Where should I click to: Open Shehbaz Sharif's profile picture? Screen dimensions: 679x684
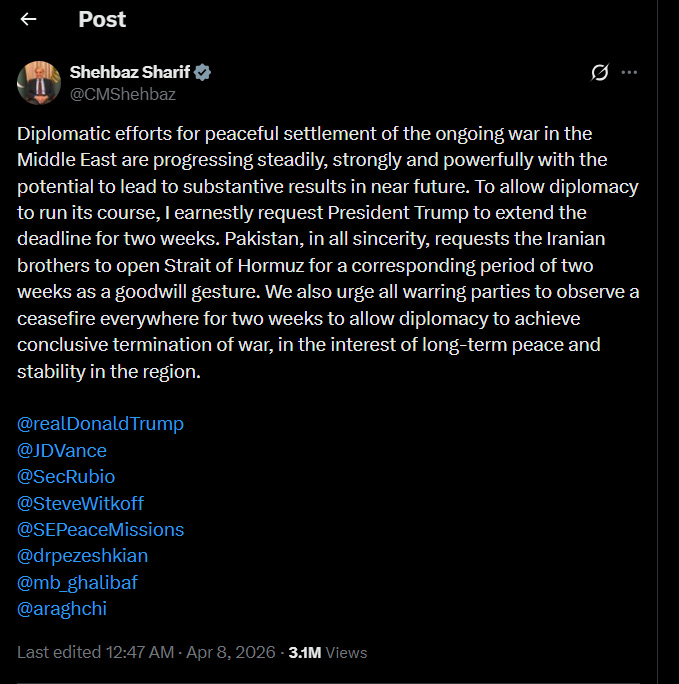[39, 82]
